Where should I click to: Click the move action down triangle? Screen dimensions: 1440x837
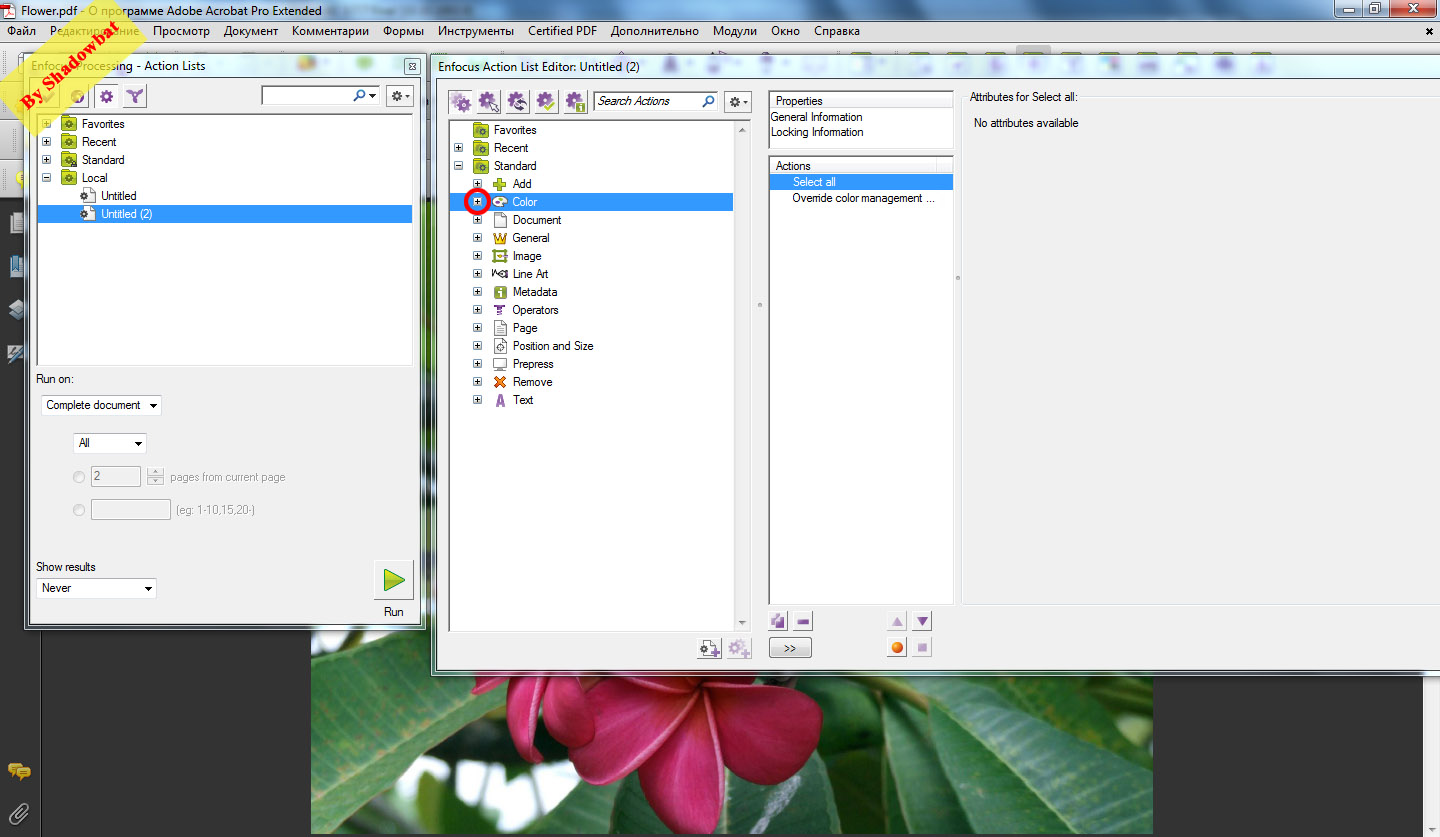pos(922,621)
